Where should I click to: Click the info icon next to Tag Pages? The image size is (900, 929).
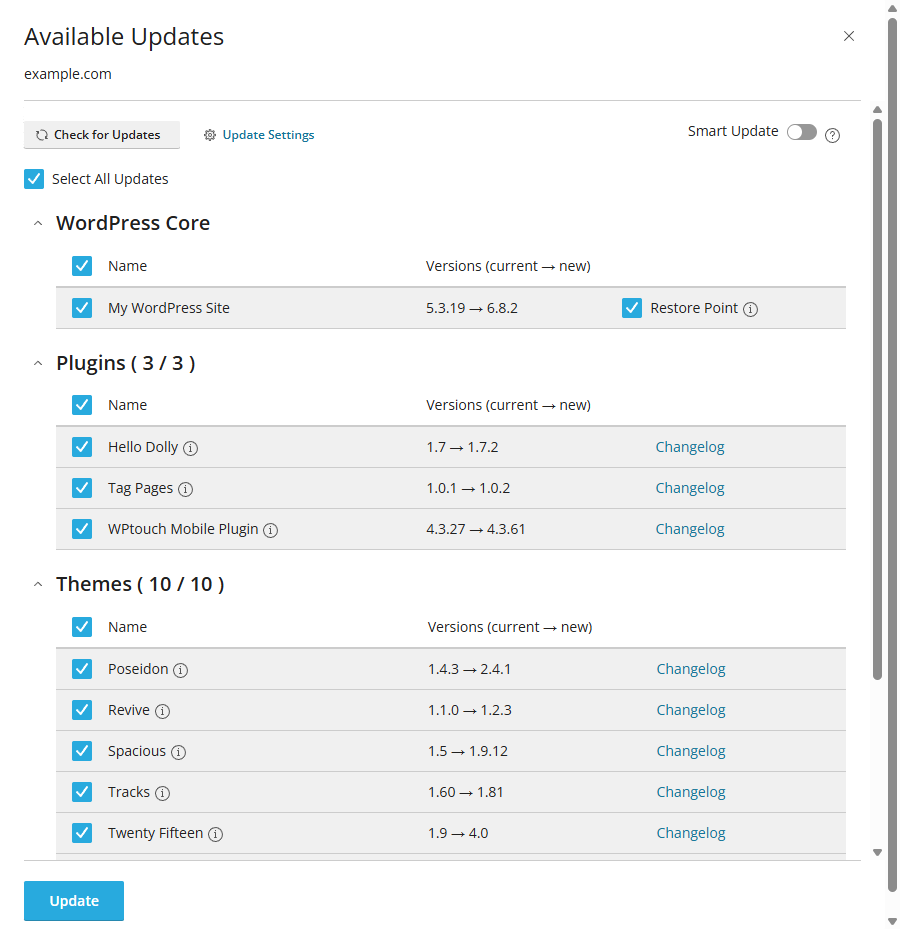185,489
